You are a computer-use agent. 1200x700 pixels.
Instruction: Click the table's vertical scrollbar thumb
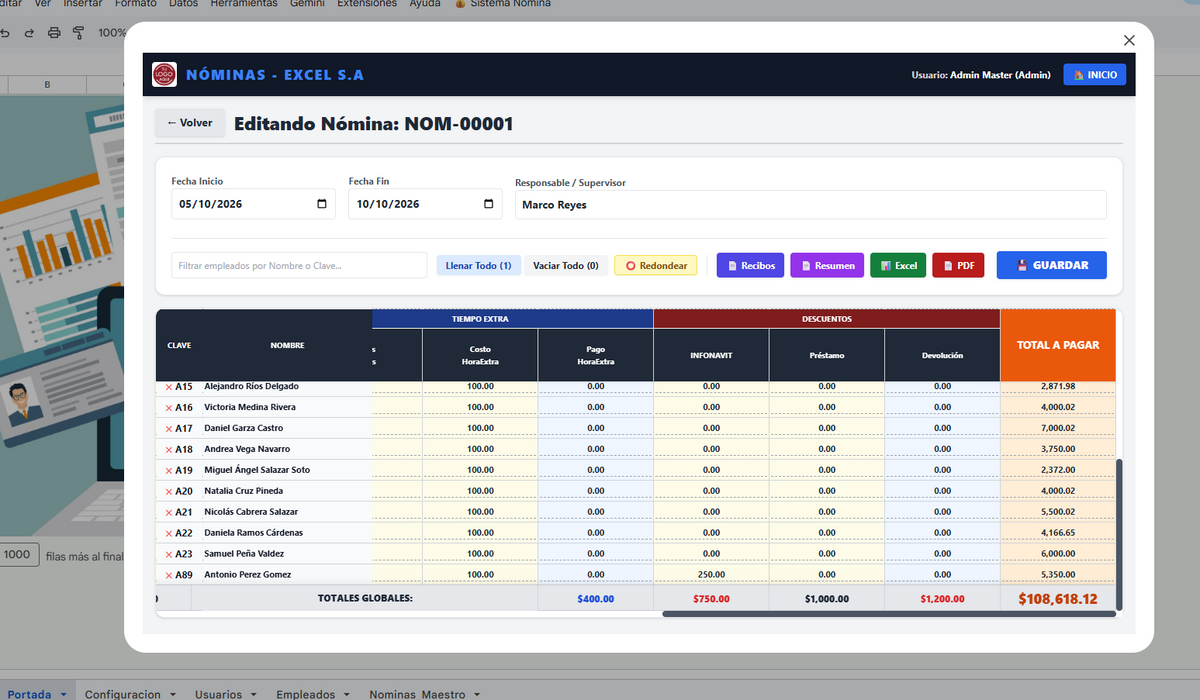(x=1119, y=533)
